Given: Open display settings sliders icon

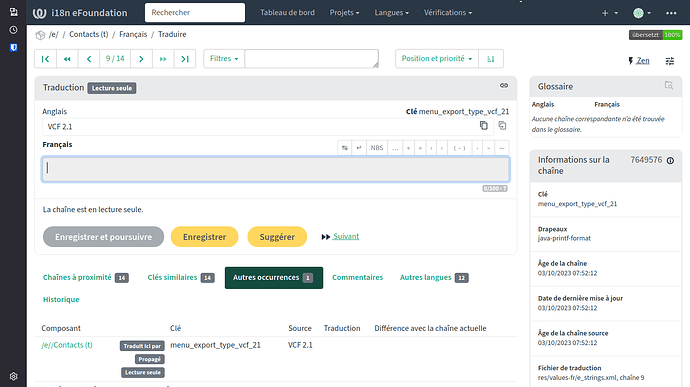Looking at the screenshot, I should coord(670,61).
